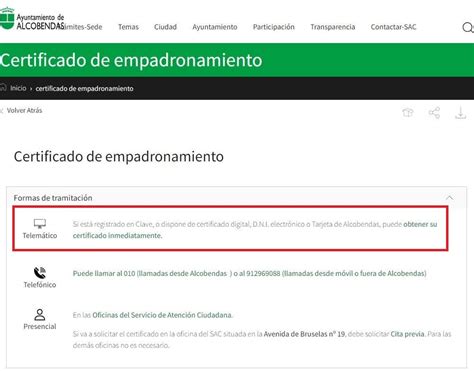Open the Ciudad menu
Viewport: 474px width, 371px height.
[165, 27]
